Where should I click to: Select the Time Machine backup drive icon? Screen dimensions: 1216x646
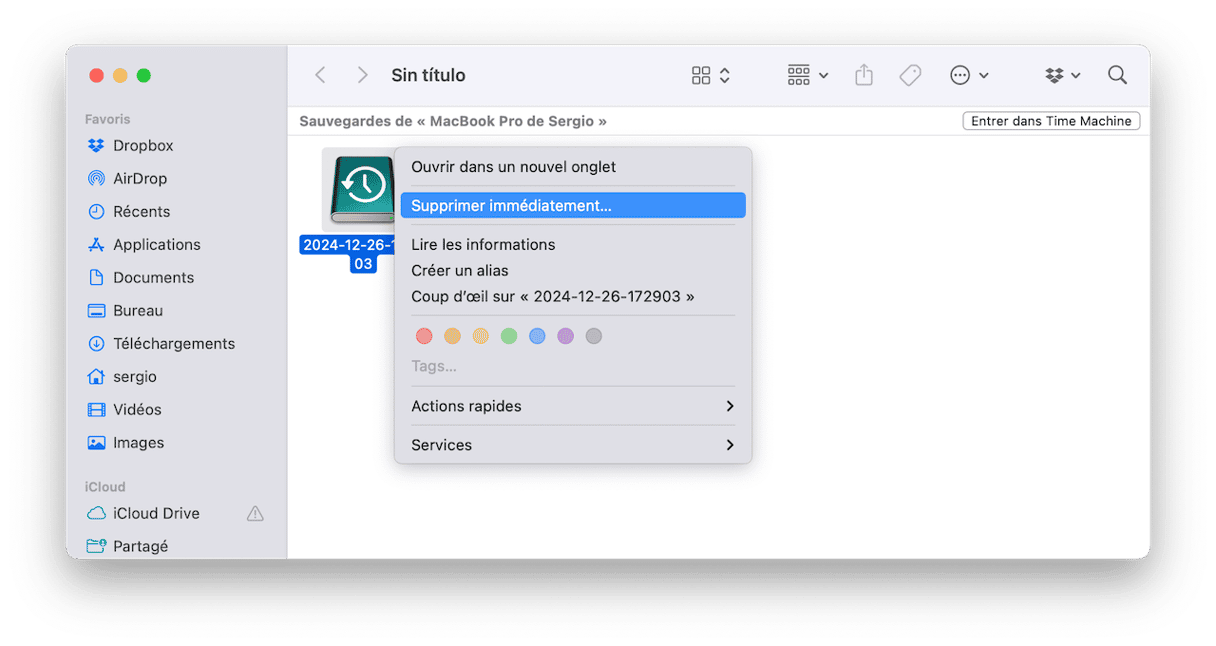360,189
